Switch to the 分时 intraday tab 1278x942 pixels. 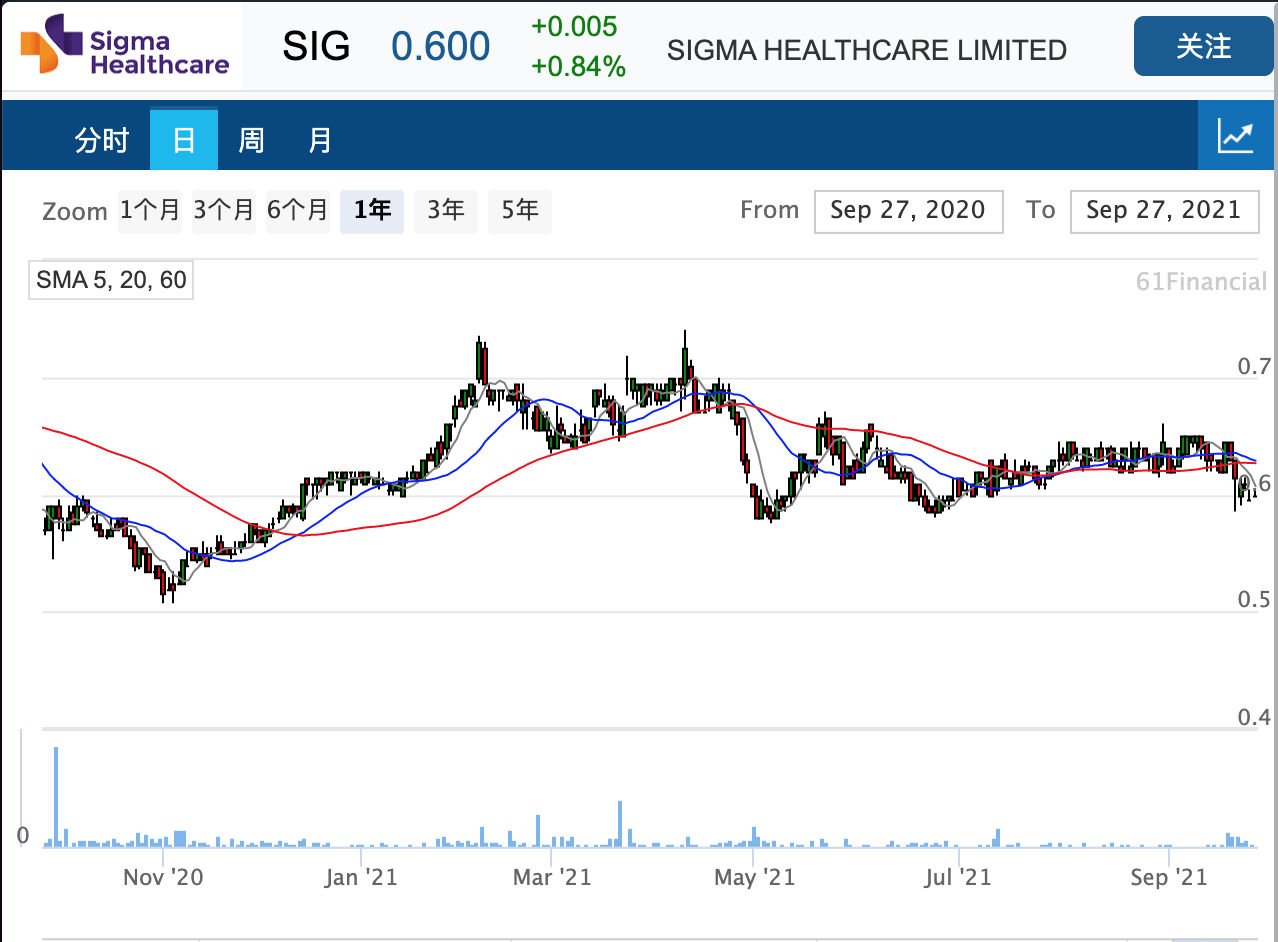102,140
